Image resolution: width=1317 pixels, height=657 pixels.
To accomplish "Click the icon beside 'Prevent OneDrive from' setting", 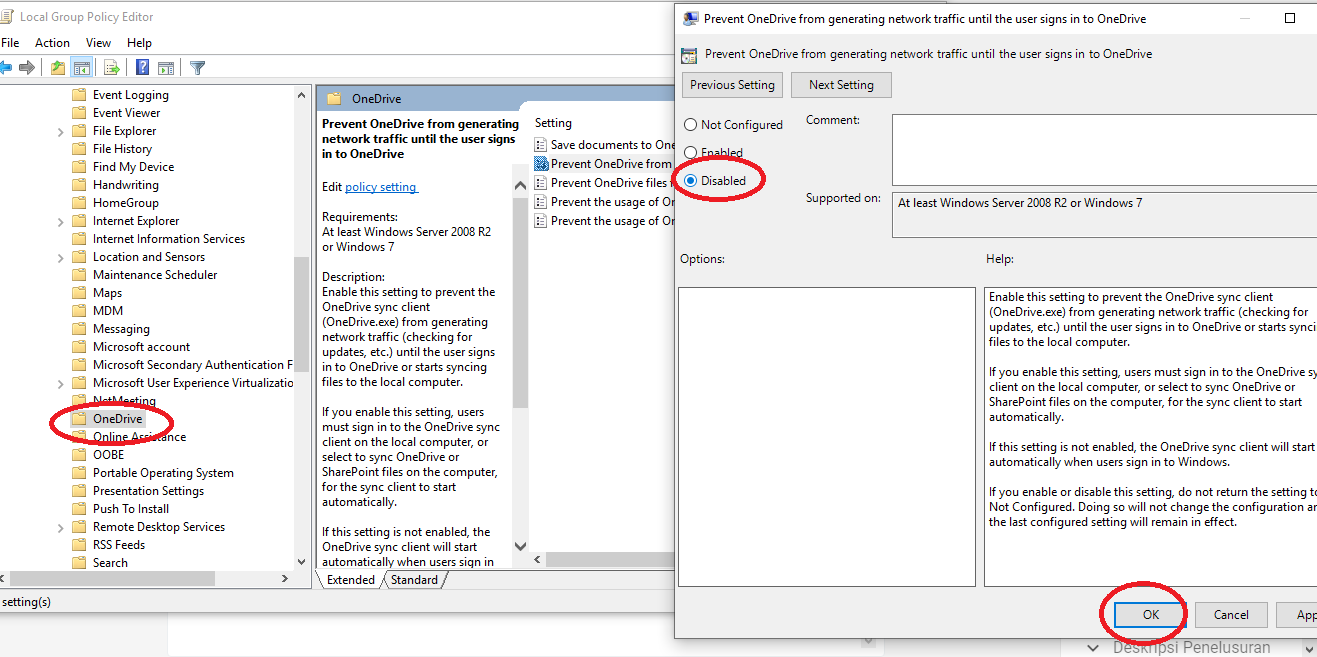I will [541, 164].
